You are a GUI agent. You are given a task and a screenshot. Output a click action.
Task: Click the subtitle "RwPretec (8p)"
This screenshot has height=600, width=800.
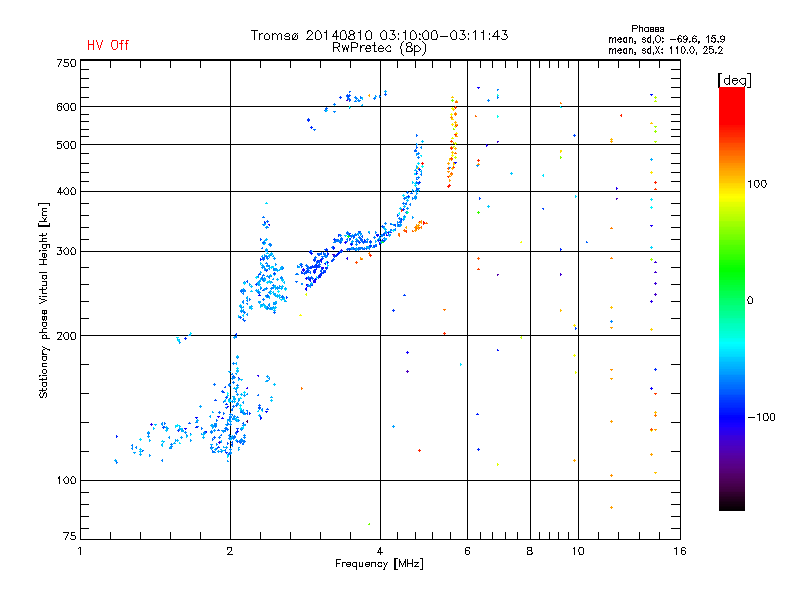tap(379, 48)
